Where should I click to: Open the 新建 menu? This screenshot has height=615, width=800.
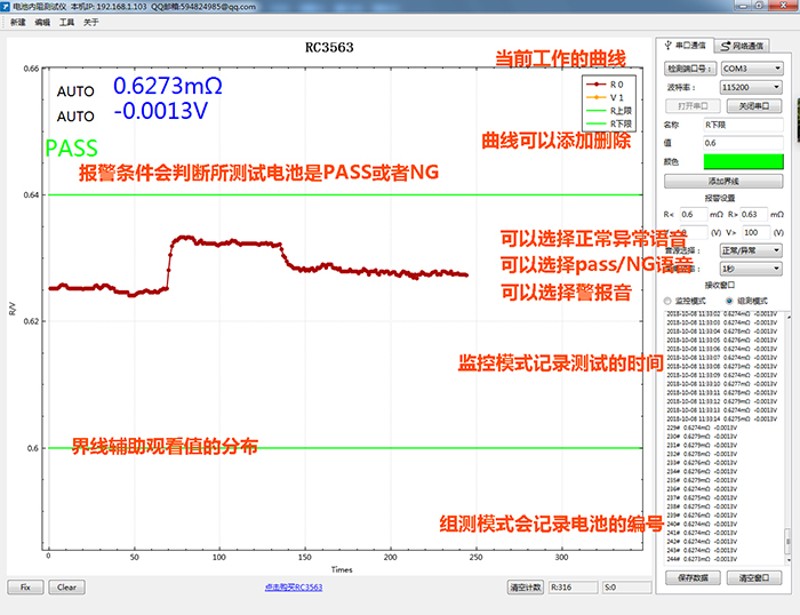click(x=18, y=22)
